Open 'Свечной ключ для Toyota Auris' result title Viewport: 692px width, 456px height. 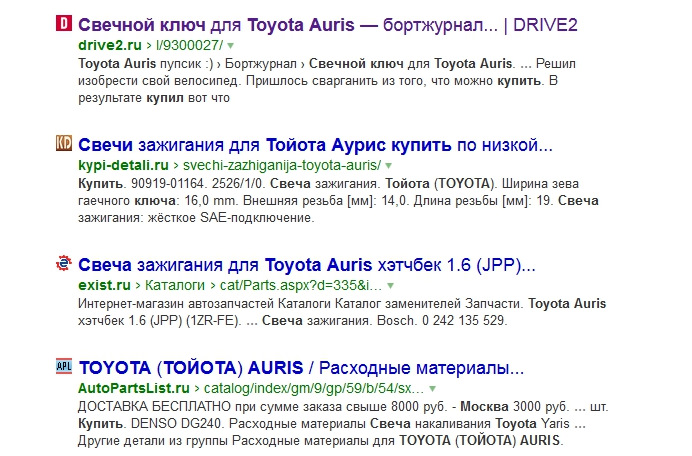(x=327, y=25)
